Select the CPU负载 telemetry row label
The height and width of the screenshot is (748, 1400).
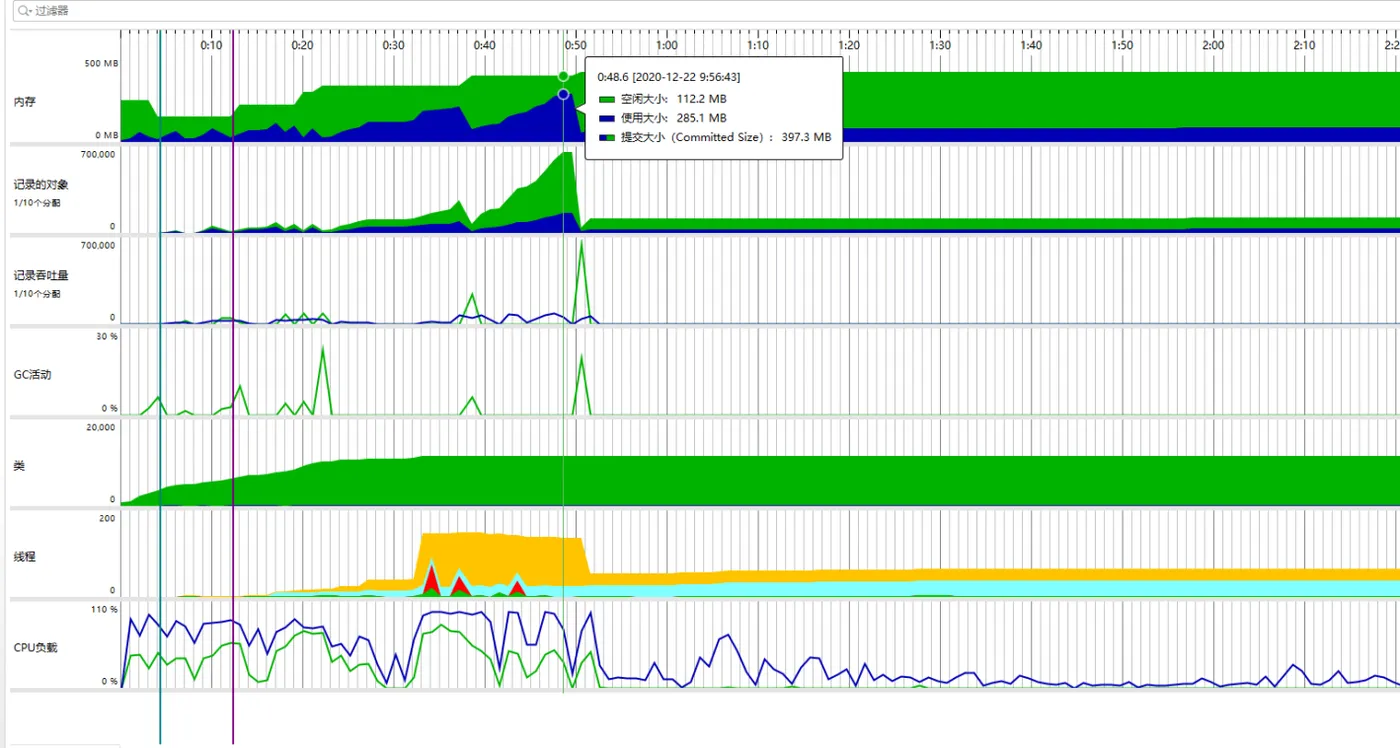tap(36, 648)
